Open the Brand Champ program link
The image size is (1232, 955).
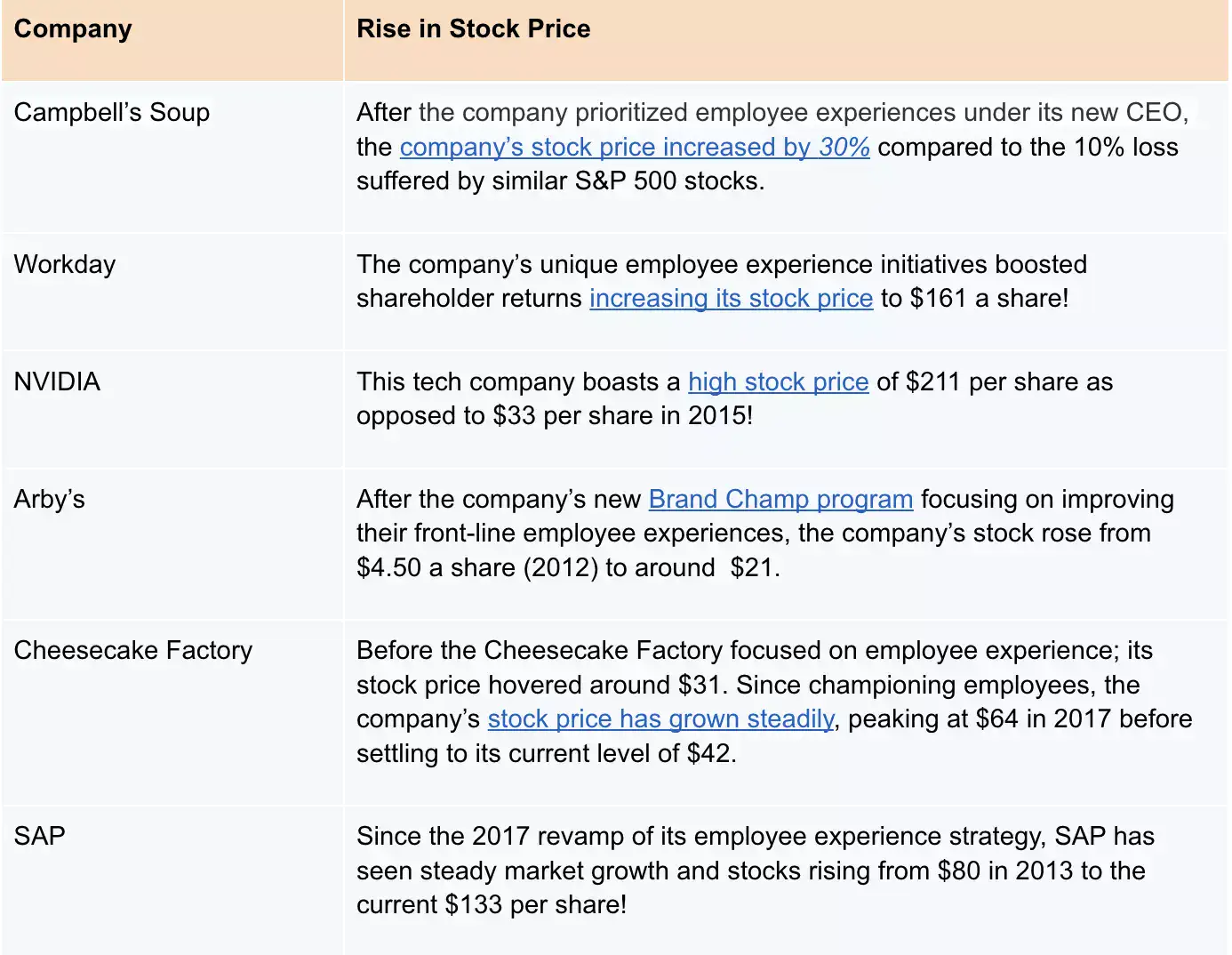click(781, 499)
